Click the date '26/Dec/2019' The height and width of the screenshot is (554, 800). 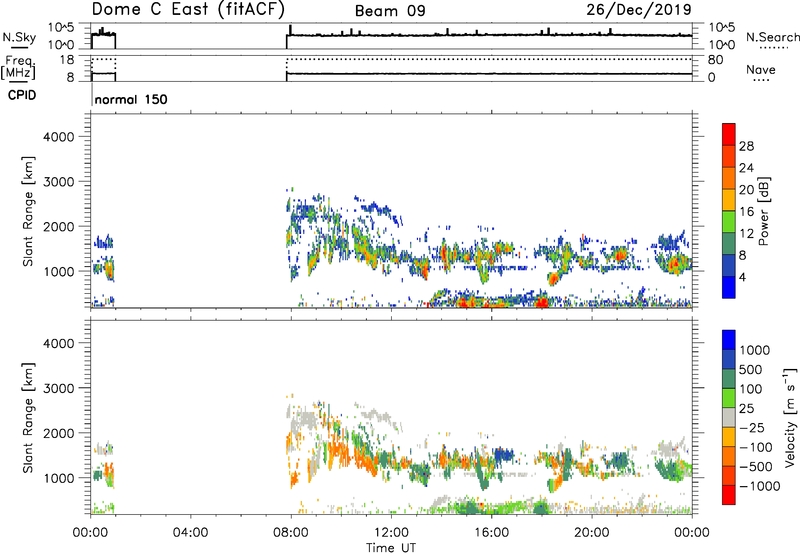pos(639,9)
